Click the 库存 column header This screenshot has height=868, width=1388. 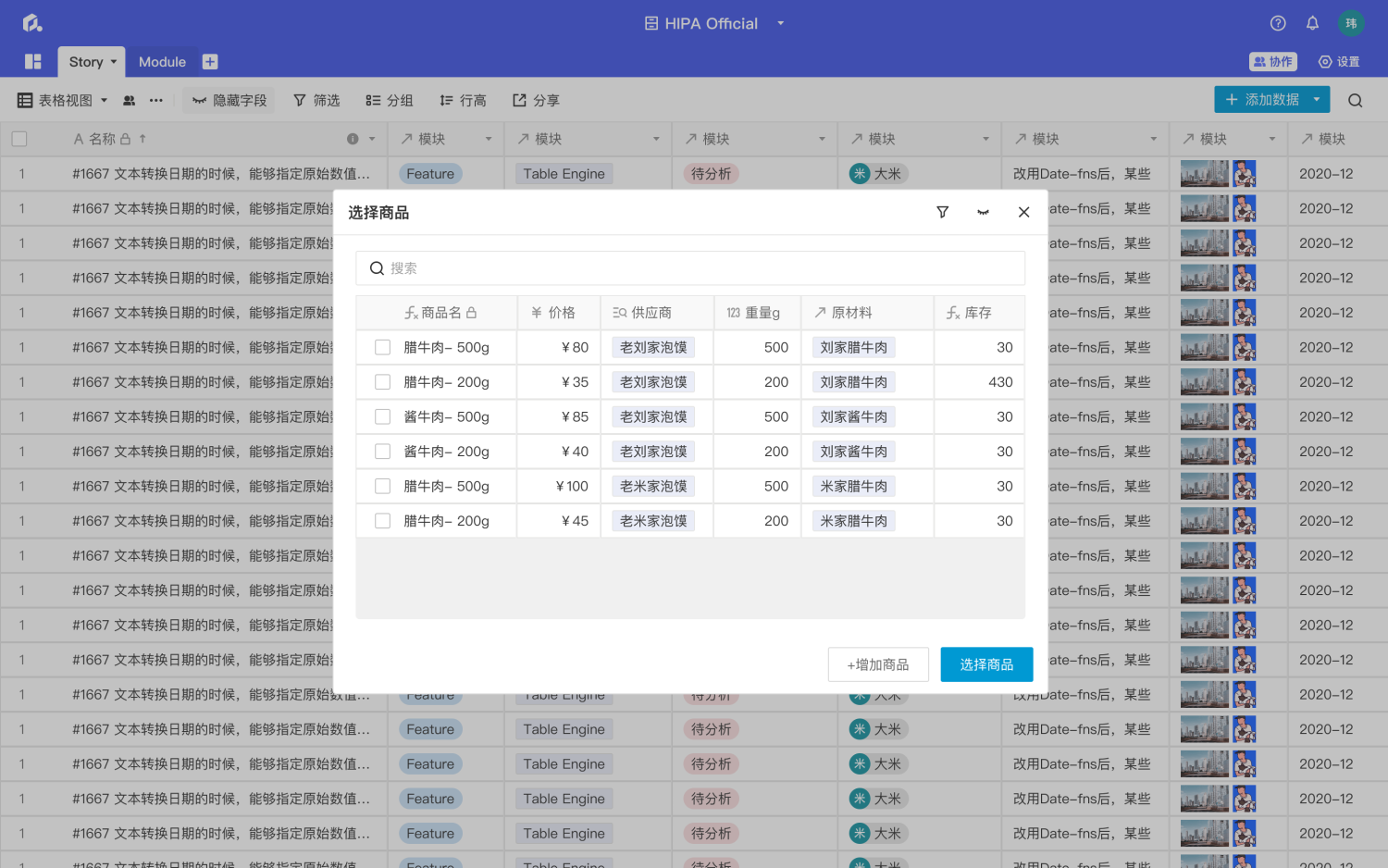(979, 313)
